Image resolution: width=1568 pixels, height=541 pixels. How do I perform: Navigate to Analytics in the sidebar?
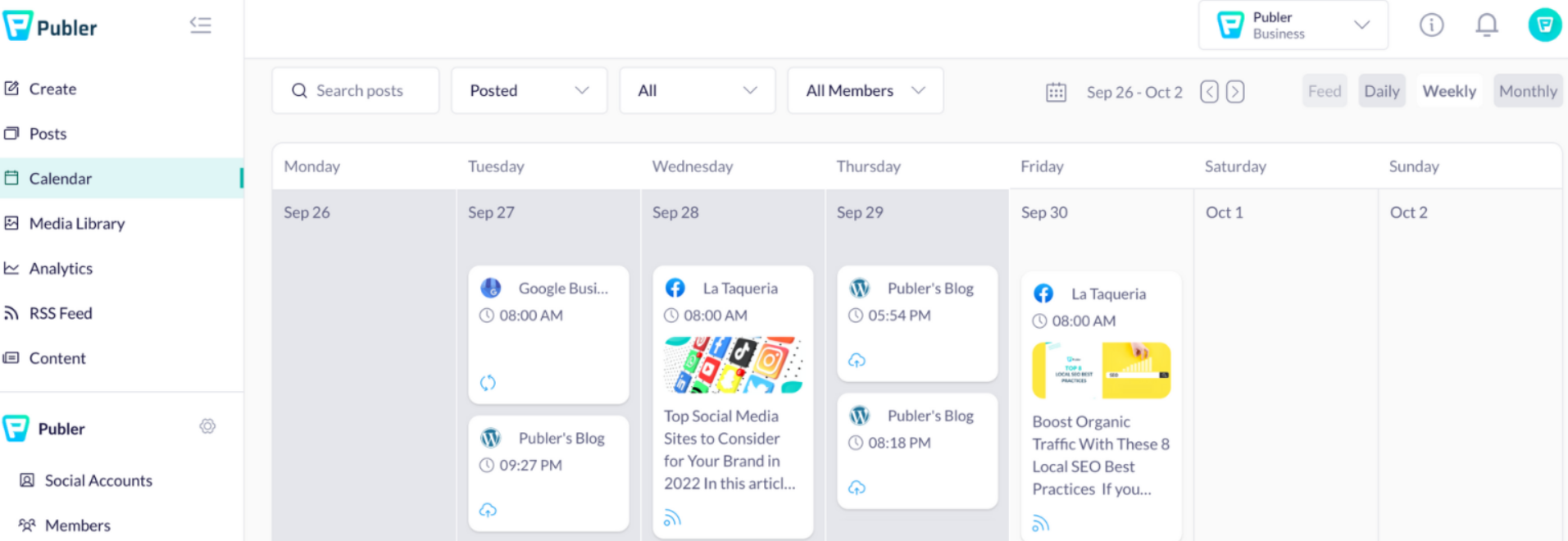[61, 268]
